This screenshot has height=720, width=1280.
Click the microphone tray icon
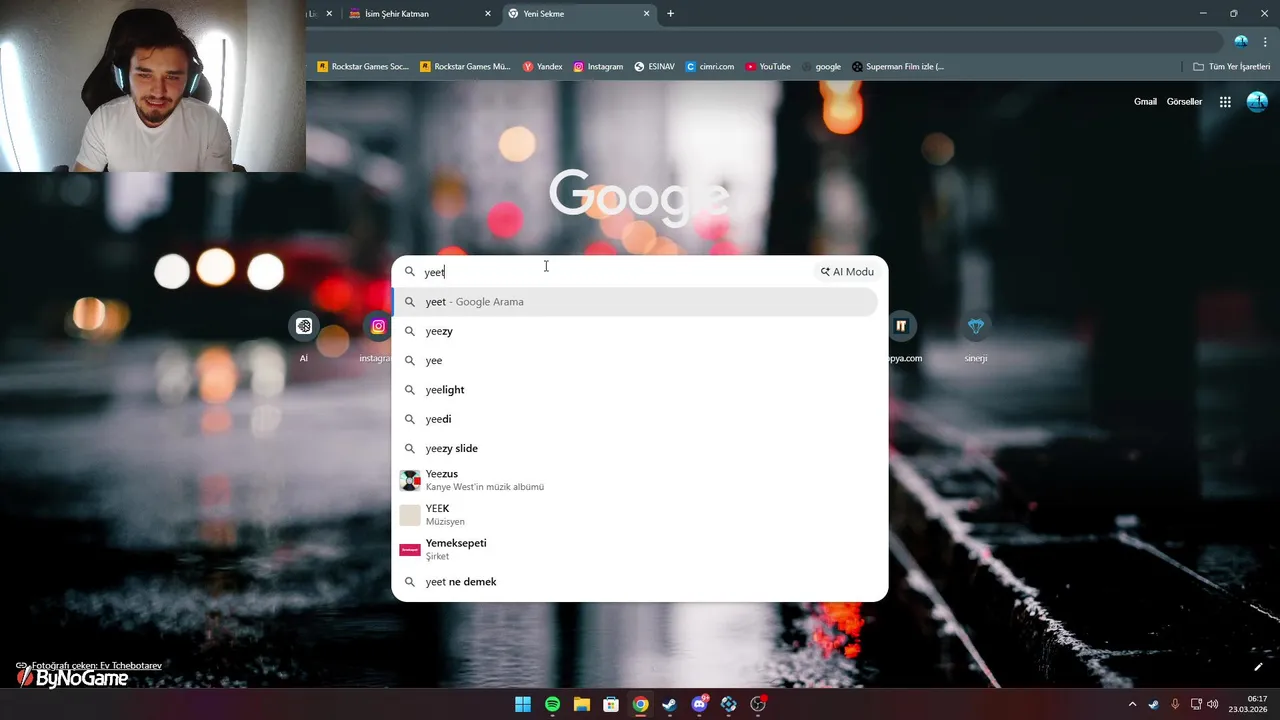(x=1175, y=704)
